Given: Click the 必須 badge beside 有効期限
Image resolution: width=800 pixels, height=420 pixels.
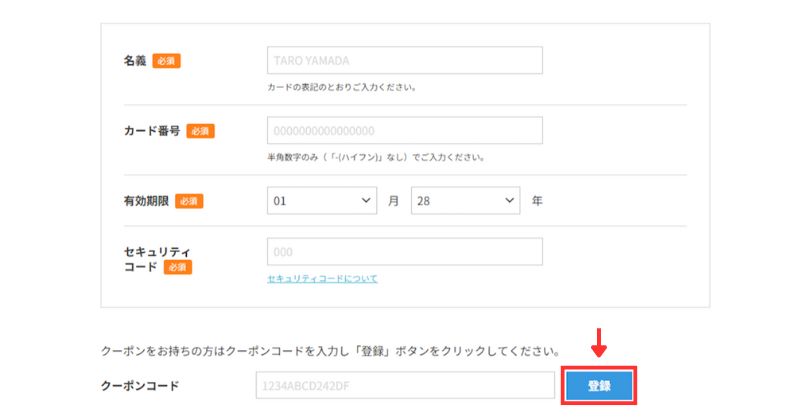Looking at the screenshot, I should [189, 201].
